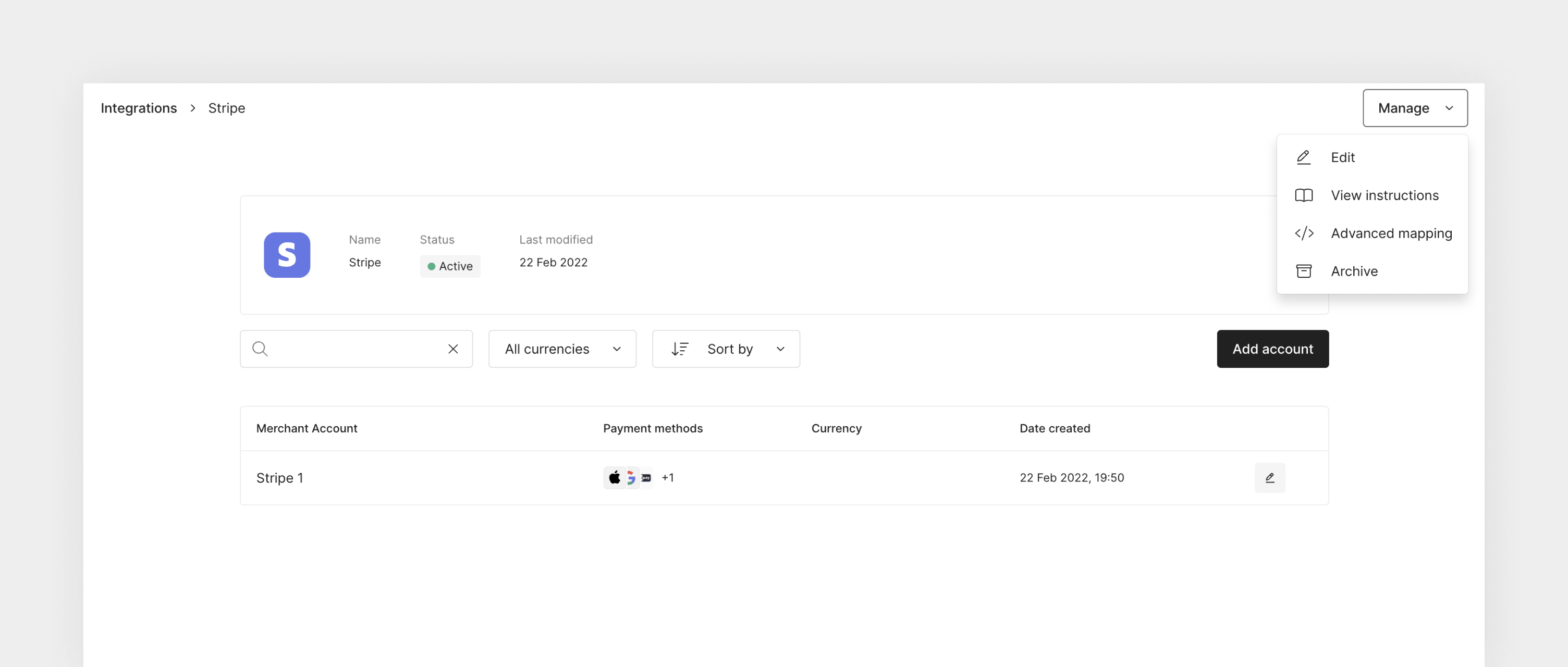Click the Currency column header
Viewport: 1568px width, 667px height.
pyautogui.click(x=836, y=428)
